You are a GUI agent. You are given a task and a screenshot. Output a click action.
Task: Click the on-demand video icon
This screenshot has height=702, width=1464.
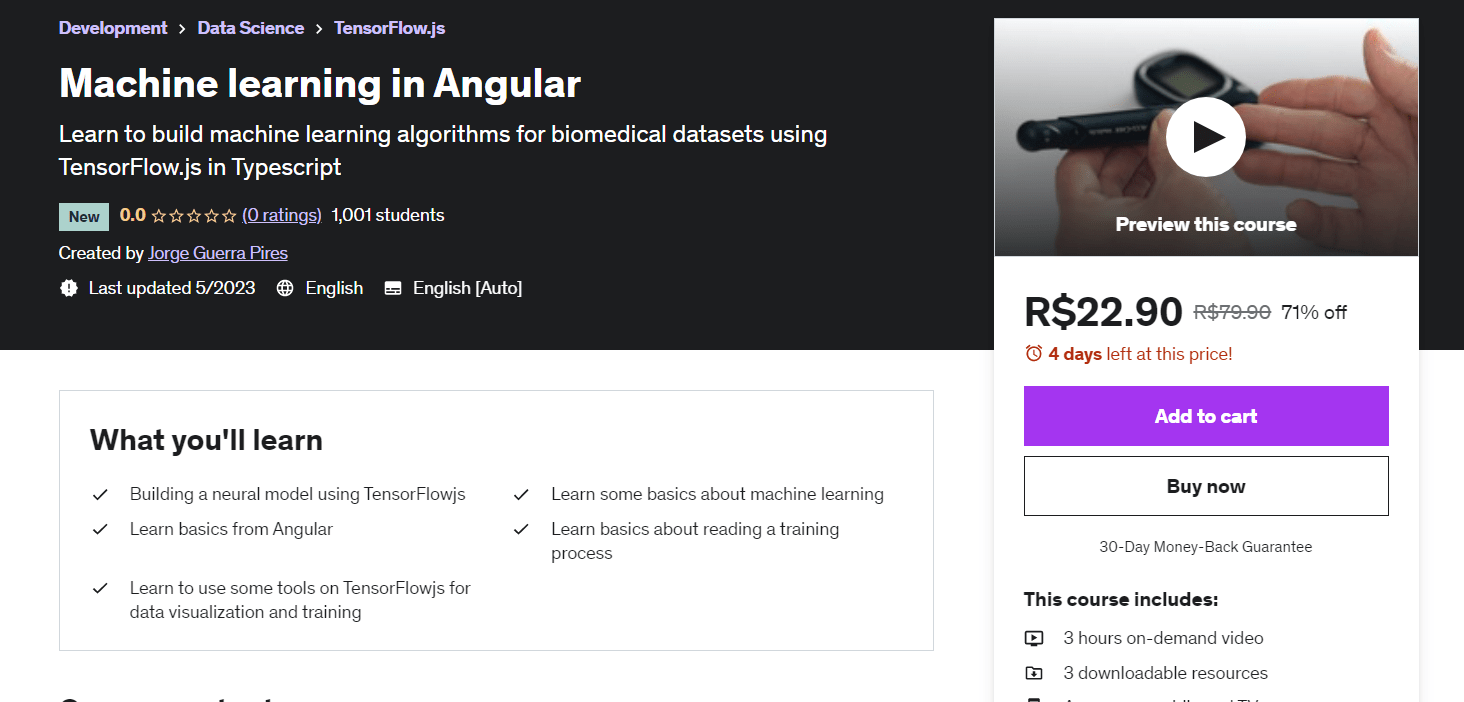[1034, 638]
